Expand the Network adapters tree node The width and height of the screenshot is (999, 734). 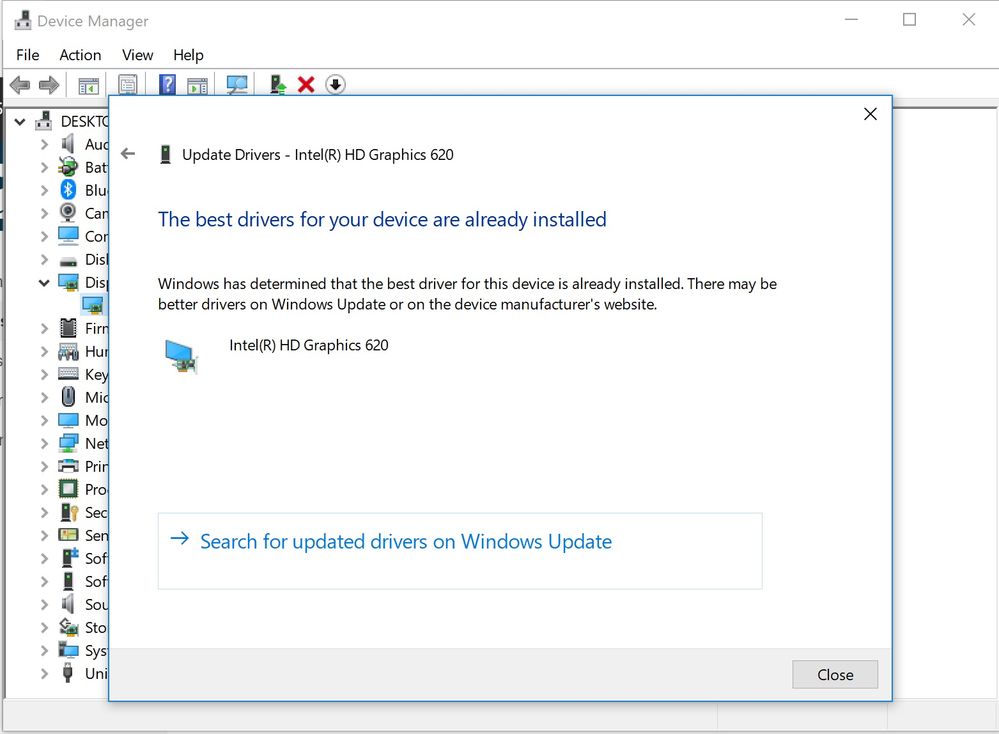[44, 443]
